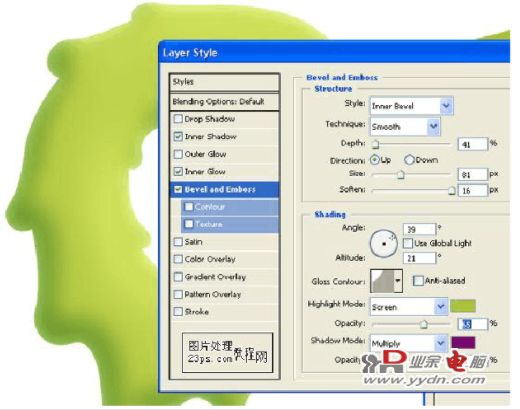The width and height of the screenshot is (520, 410).
Task: Open the Technique dropdown showing Smooth
Action: click(x=405, y=126)
